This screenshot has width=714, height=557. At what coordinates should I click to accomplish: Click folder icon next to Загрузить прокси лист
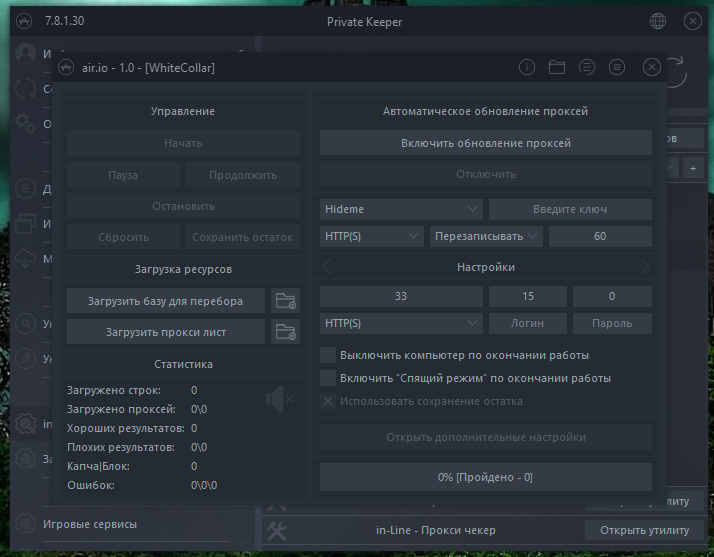point(286,332)
